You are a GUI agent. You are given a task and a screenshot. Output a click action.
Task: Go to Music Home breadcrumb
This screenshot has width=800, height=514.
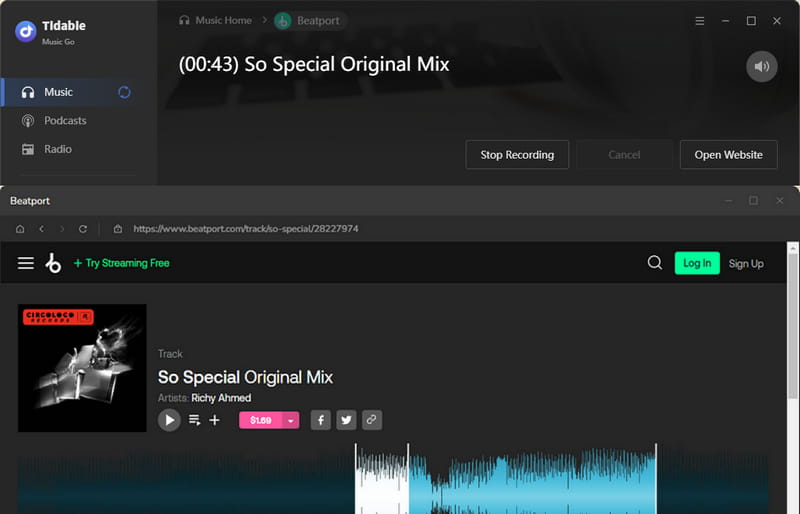(x=223, y=20)
